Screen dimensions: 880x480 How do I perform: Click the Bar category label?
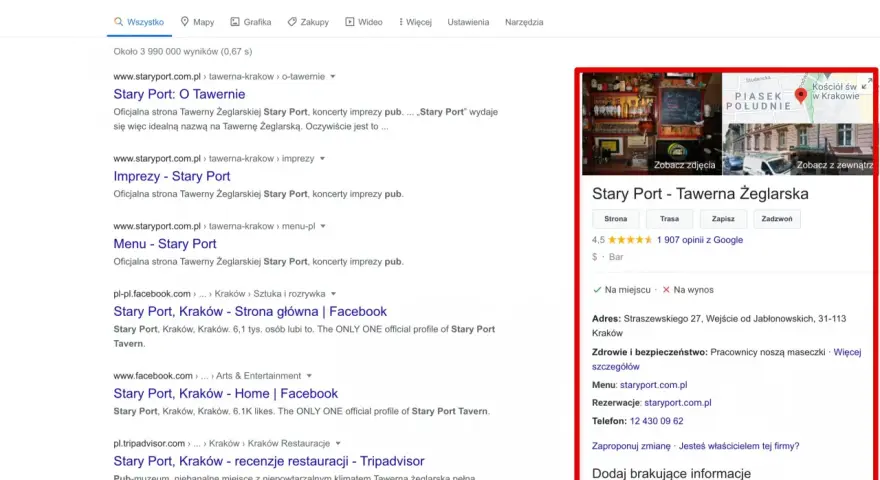pyautogui.click(x=616, y=257)
